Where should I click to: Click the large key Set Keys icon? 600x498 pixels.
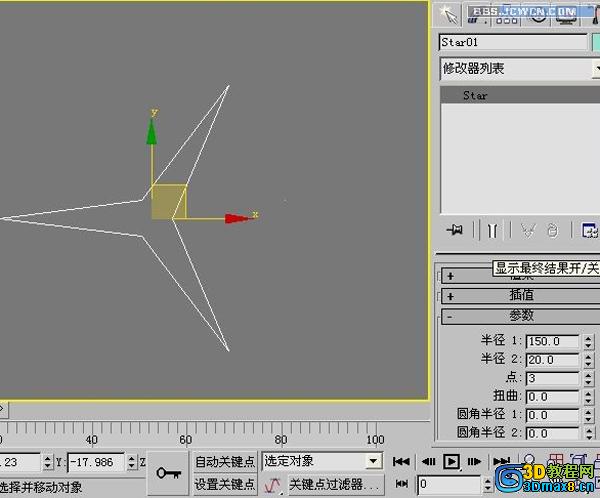pyautogui.click(x=168, y=473)
